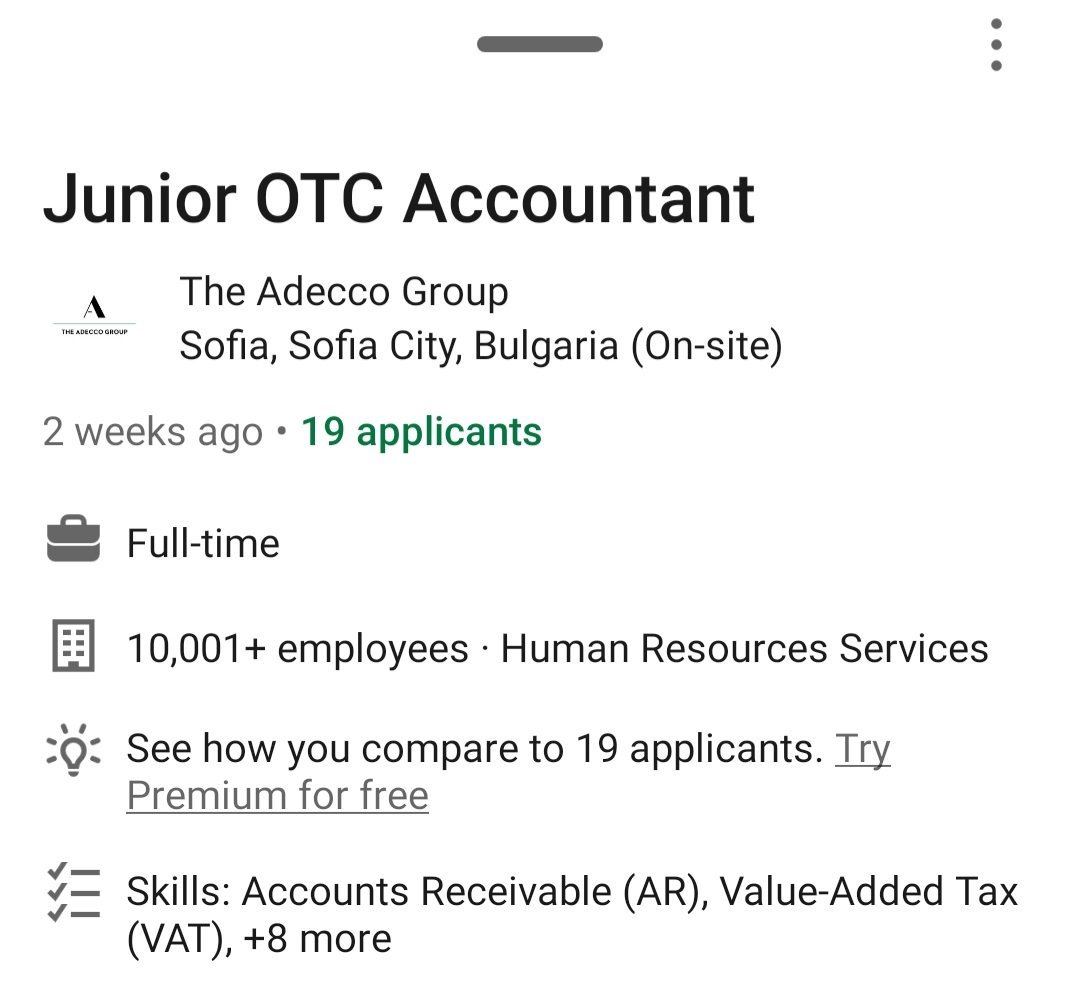Tap the Junior OTC Accountant title

pos(398,198)
